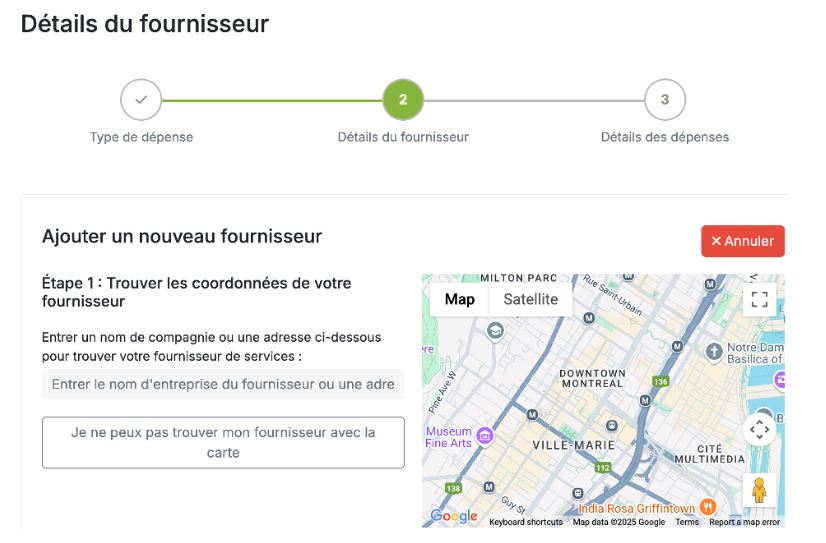
Task: Click step 2 Détails du fournisseur circle
Action: point(403,100)
